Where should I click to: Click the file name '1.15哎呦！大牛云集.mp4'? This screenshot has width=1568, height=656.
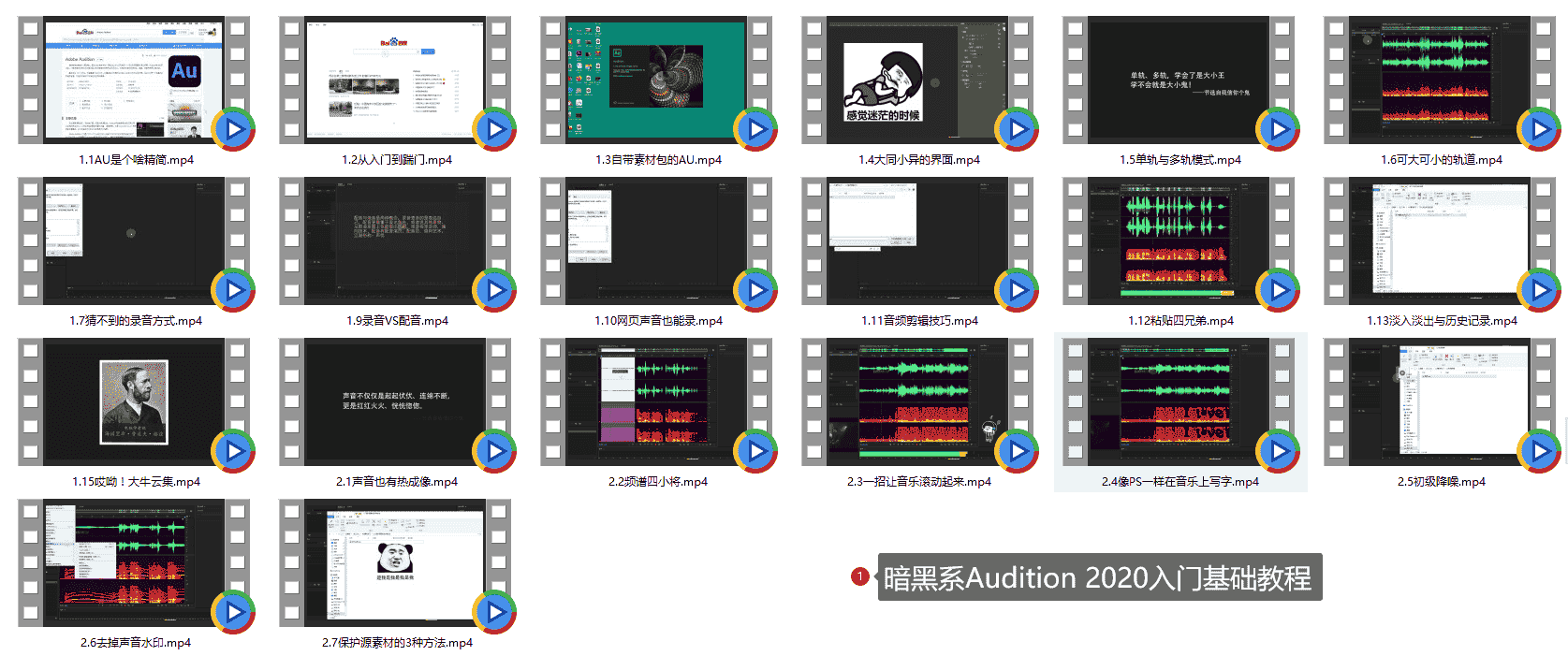[x=136, y=482]
